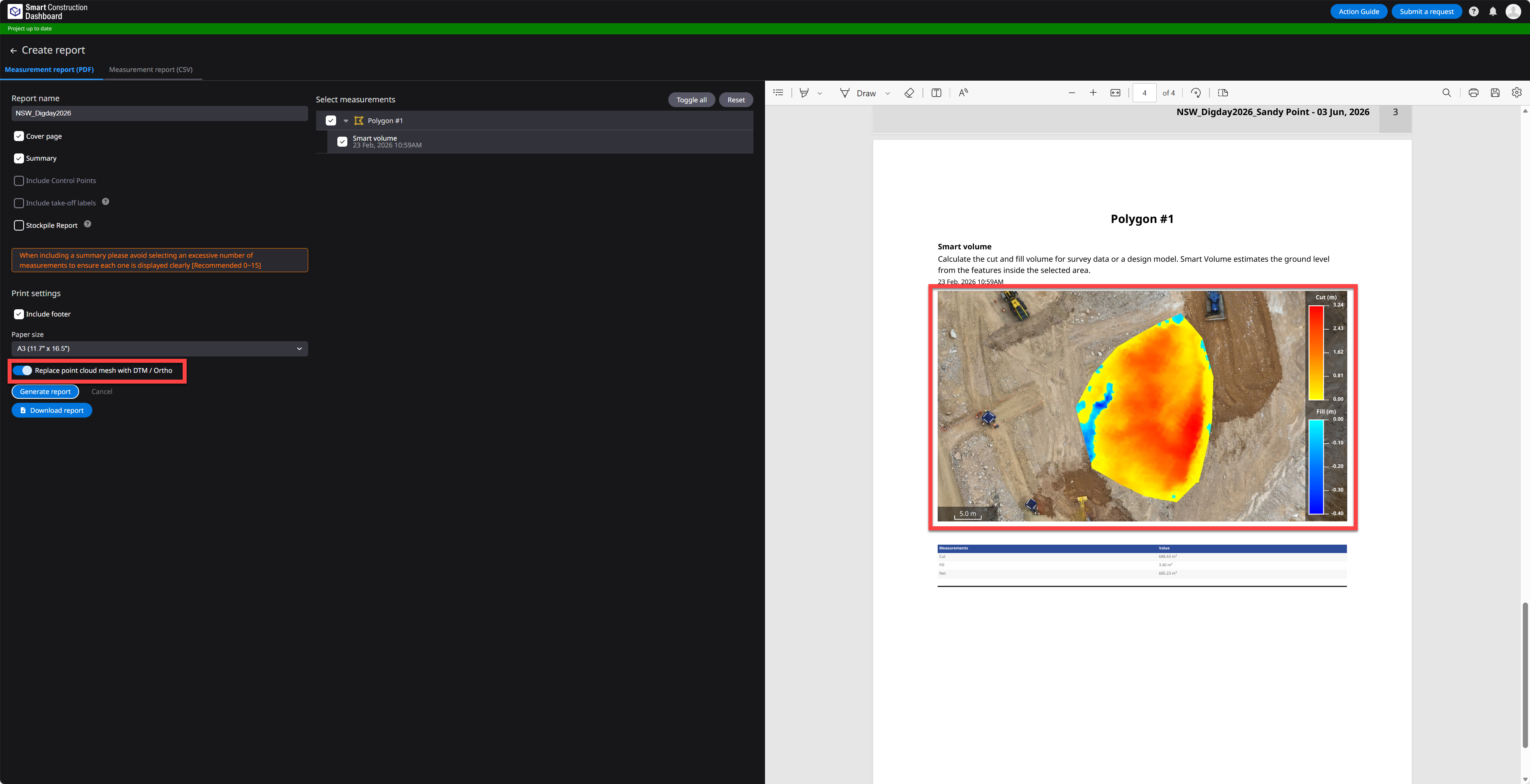Switch to Measurement report (PDF) tab
1530x784 pixels.
point(49,70)
